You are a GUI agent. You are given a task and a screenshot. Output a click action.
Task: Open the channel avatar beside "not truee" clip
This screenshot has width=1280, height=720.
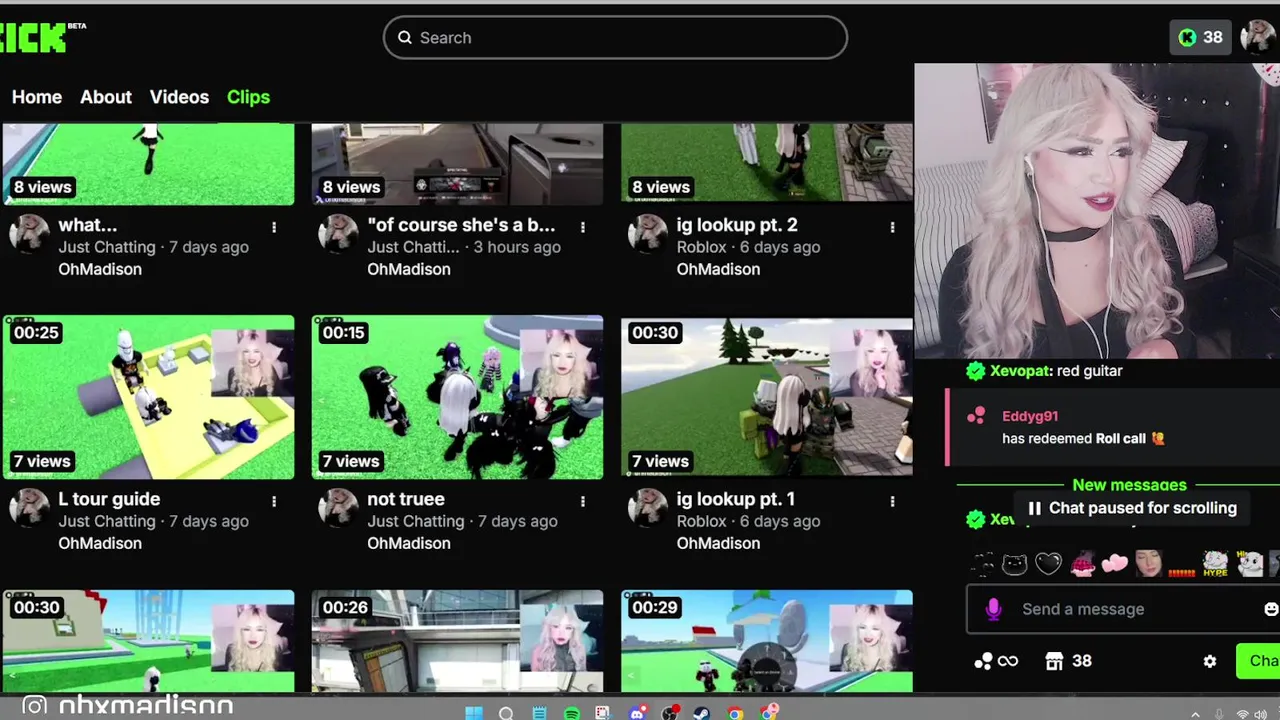coord(338,508)
